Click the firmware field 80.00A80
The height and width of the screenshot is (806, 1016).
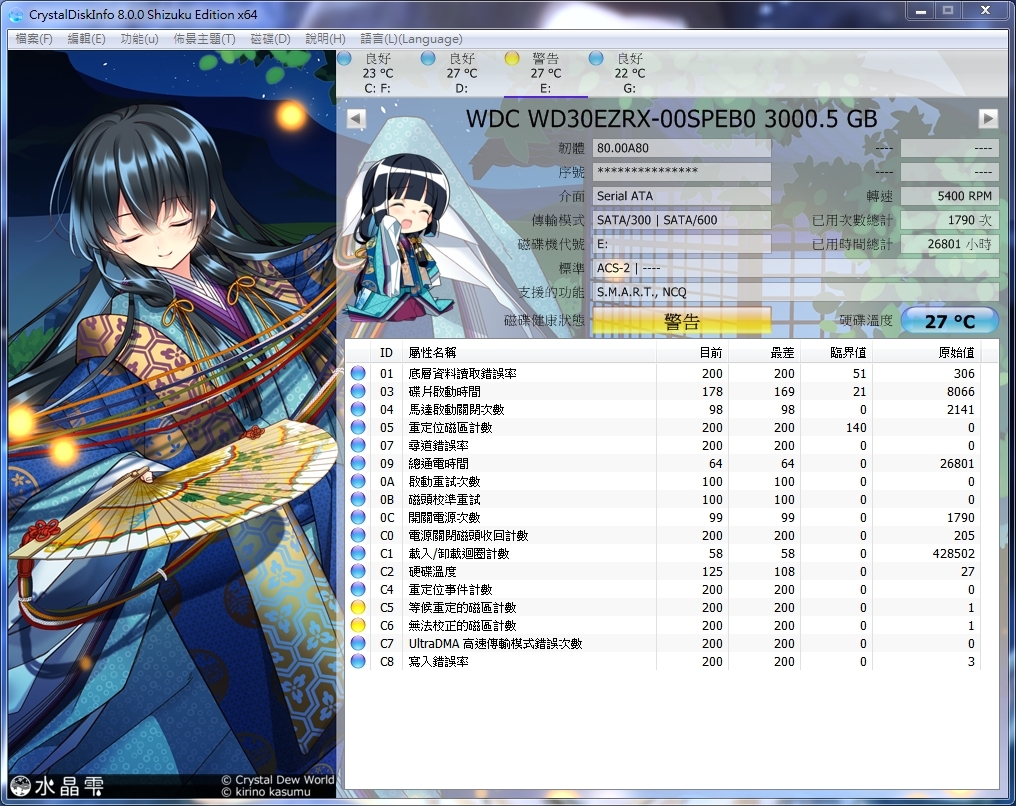pyautogui.click(x=682, y=148)
